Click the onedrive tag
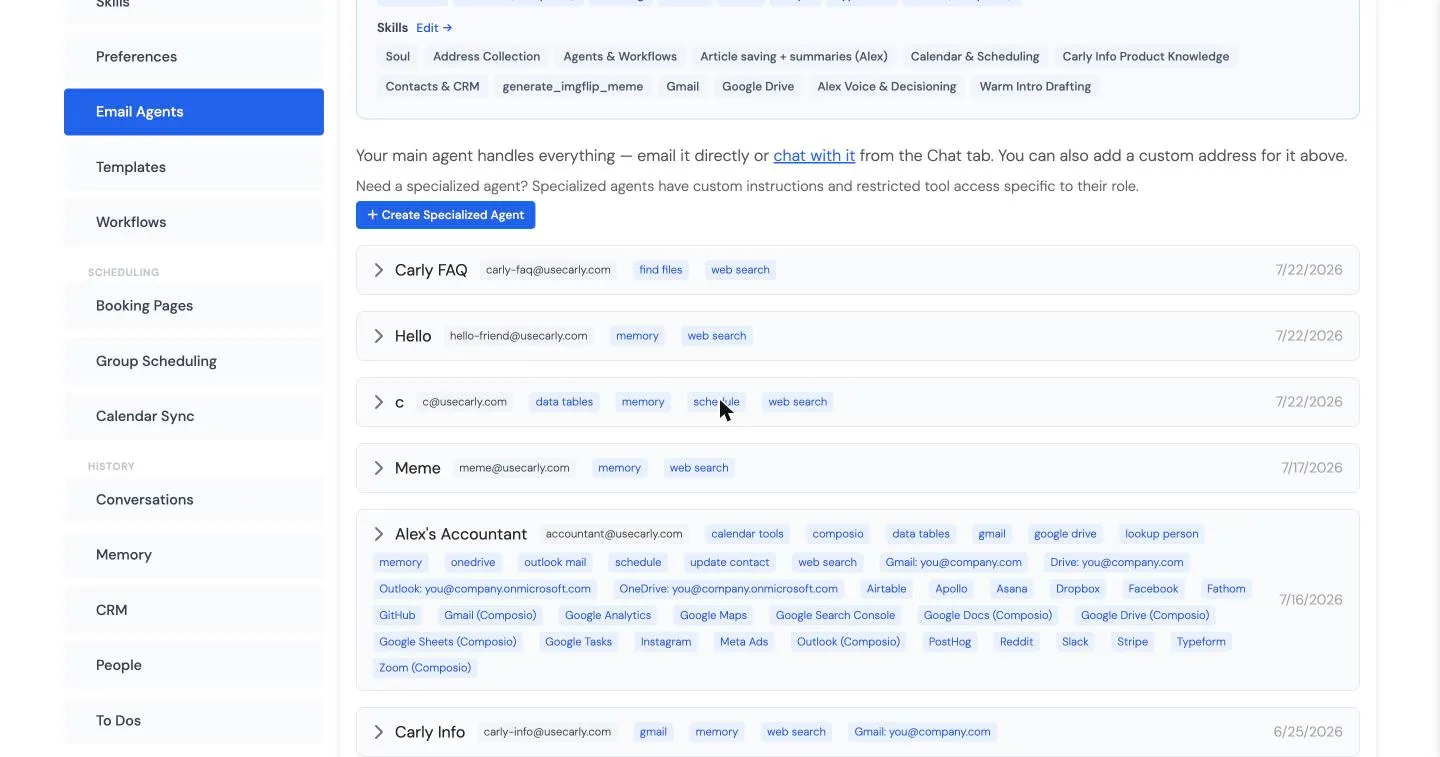The width and height of the screenshot is (1440, 757). 473,562
